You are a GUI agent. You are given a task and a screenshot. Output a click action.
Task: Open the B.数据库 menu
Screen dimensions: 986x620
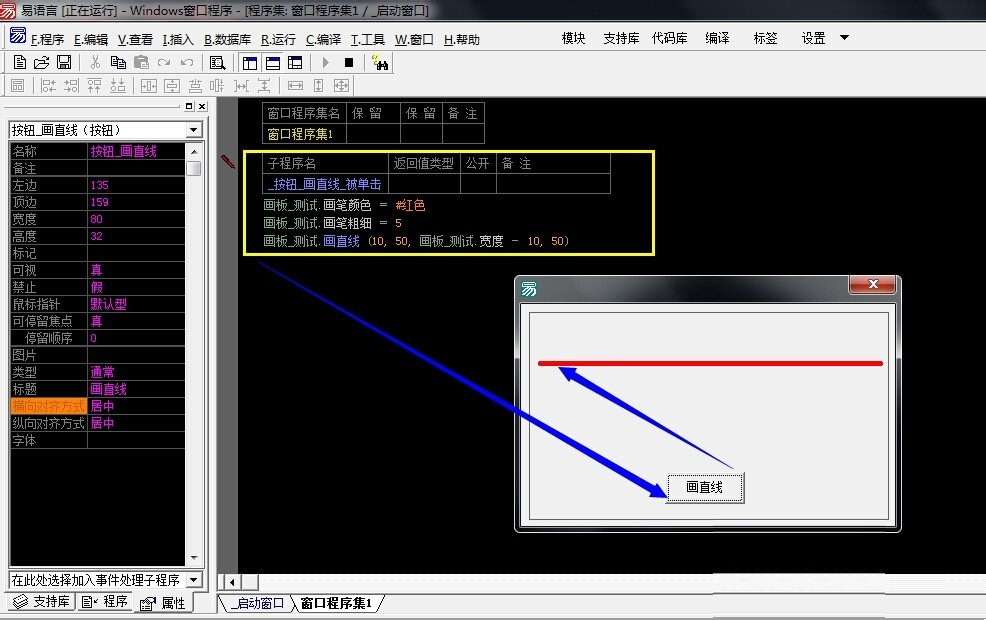click(227, 40)
